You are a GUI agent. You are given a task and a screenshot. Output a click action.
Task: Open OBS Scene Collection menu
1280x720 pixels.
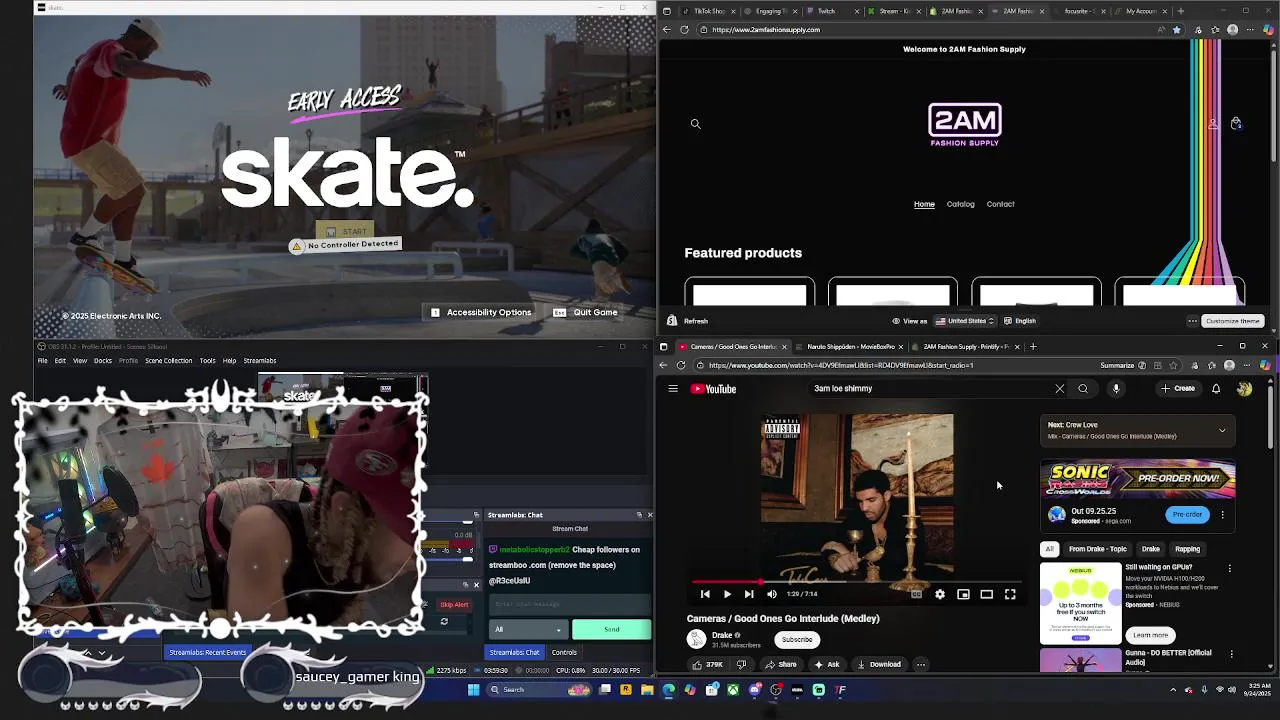(168, 361)
